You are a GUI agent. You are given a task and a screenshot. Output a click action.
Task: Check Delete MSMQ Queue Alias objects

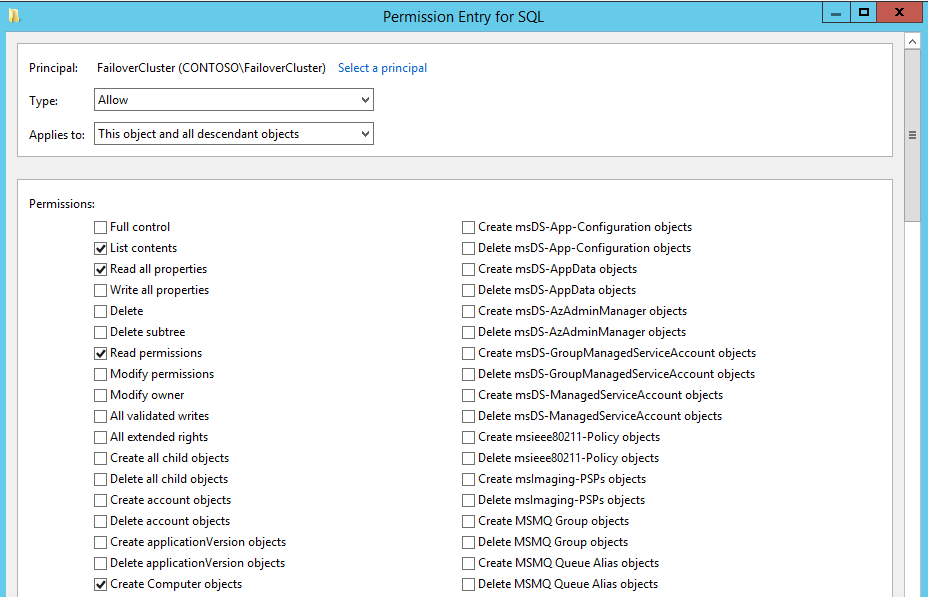468,585
